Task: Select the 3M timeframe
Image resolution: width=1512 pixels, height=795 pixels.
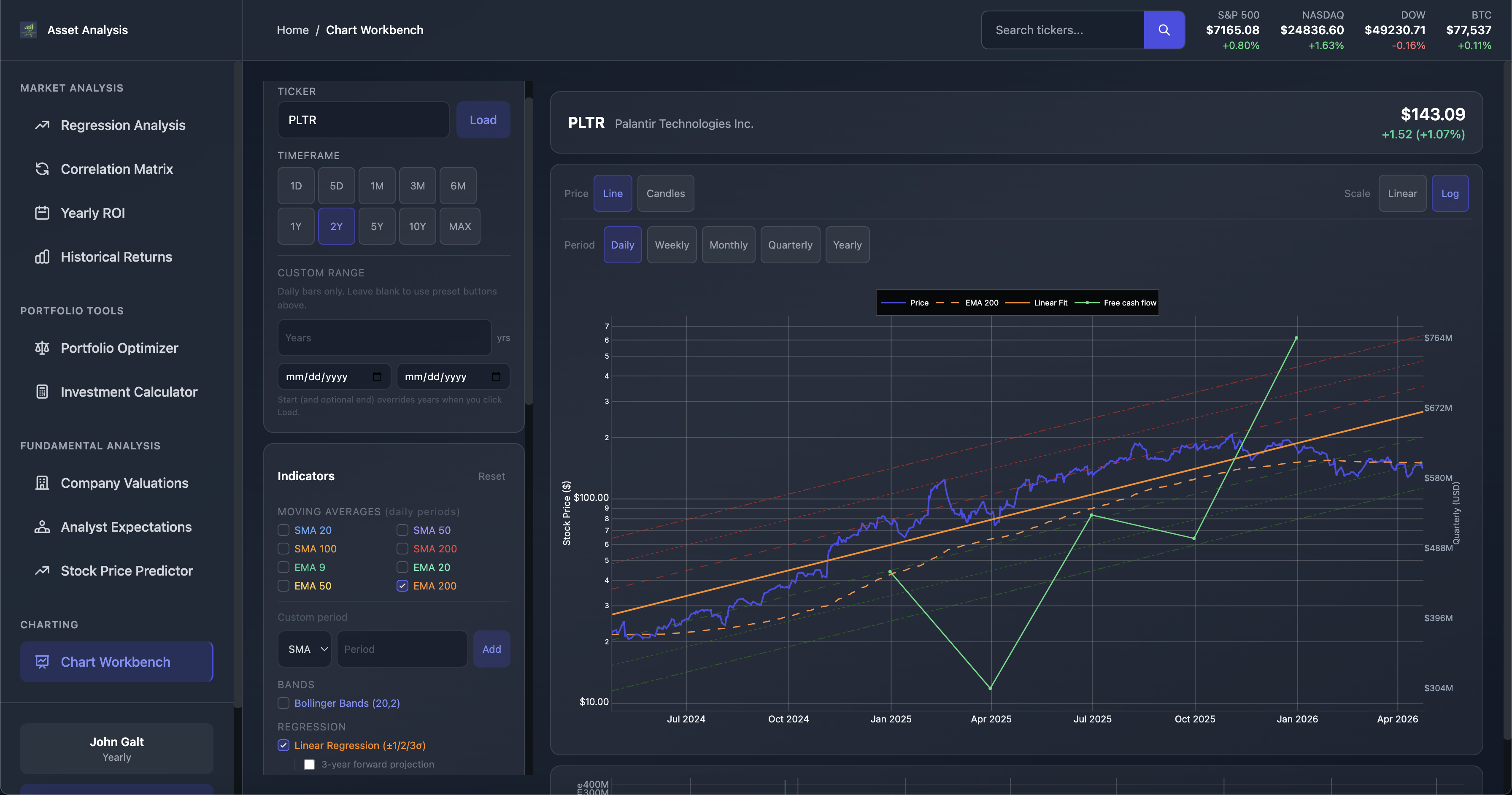Action: 417,186
